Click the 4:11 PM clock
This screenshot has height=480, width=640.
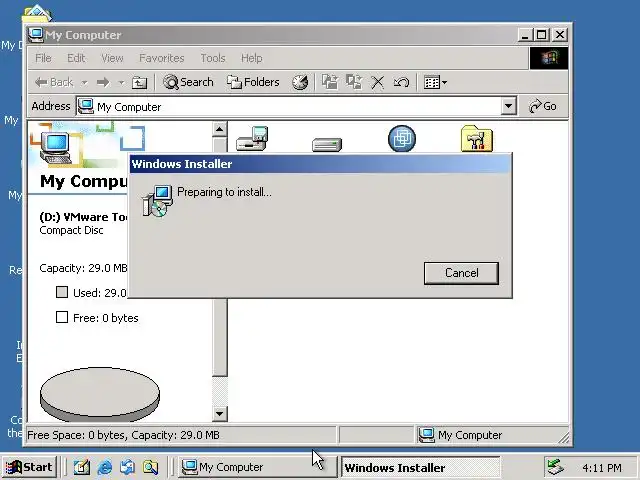(602, 468)
